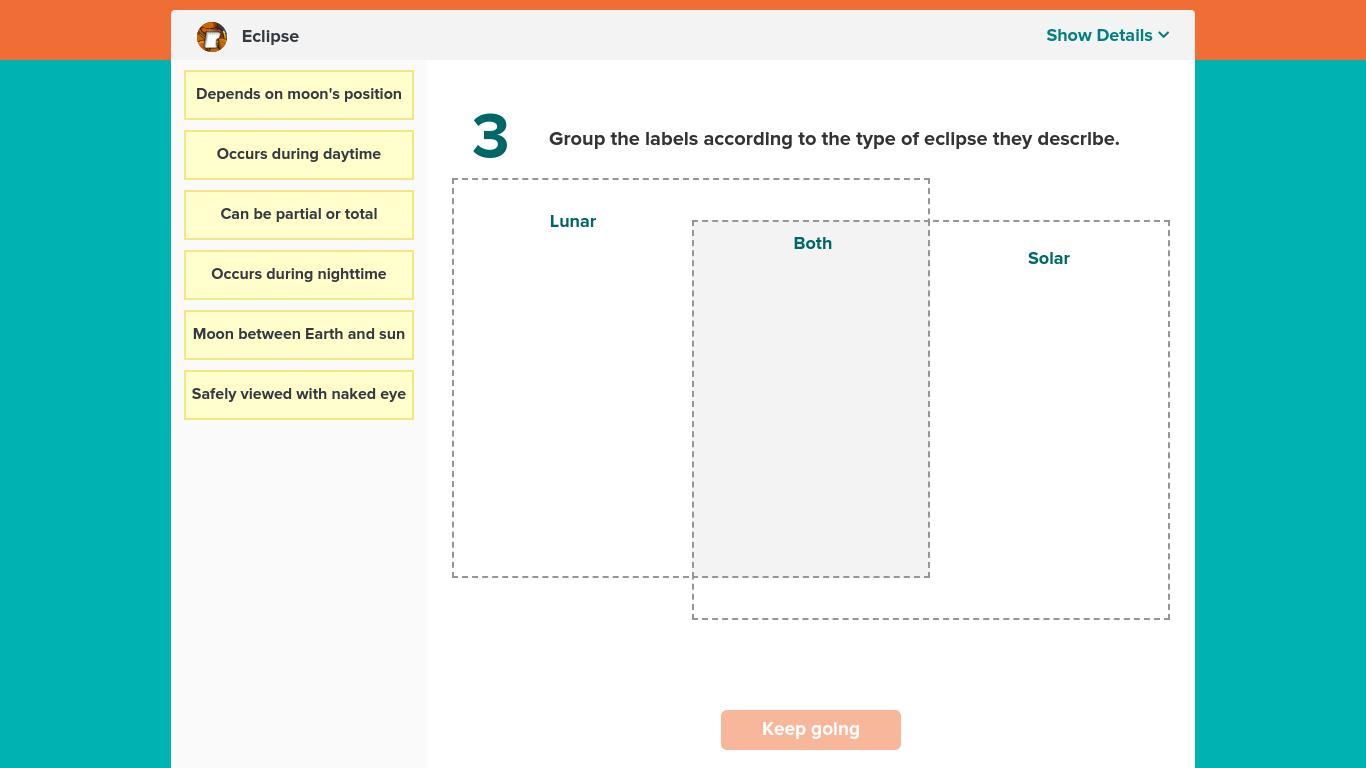This screenshot has height=768, width=1366.
Task: Click the Solar heading text
Action: click(x=1048, y=259)
